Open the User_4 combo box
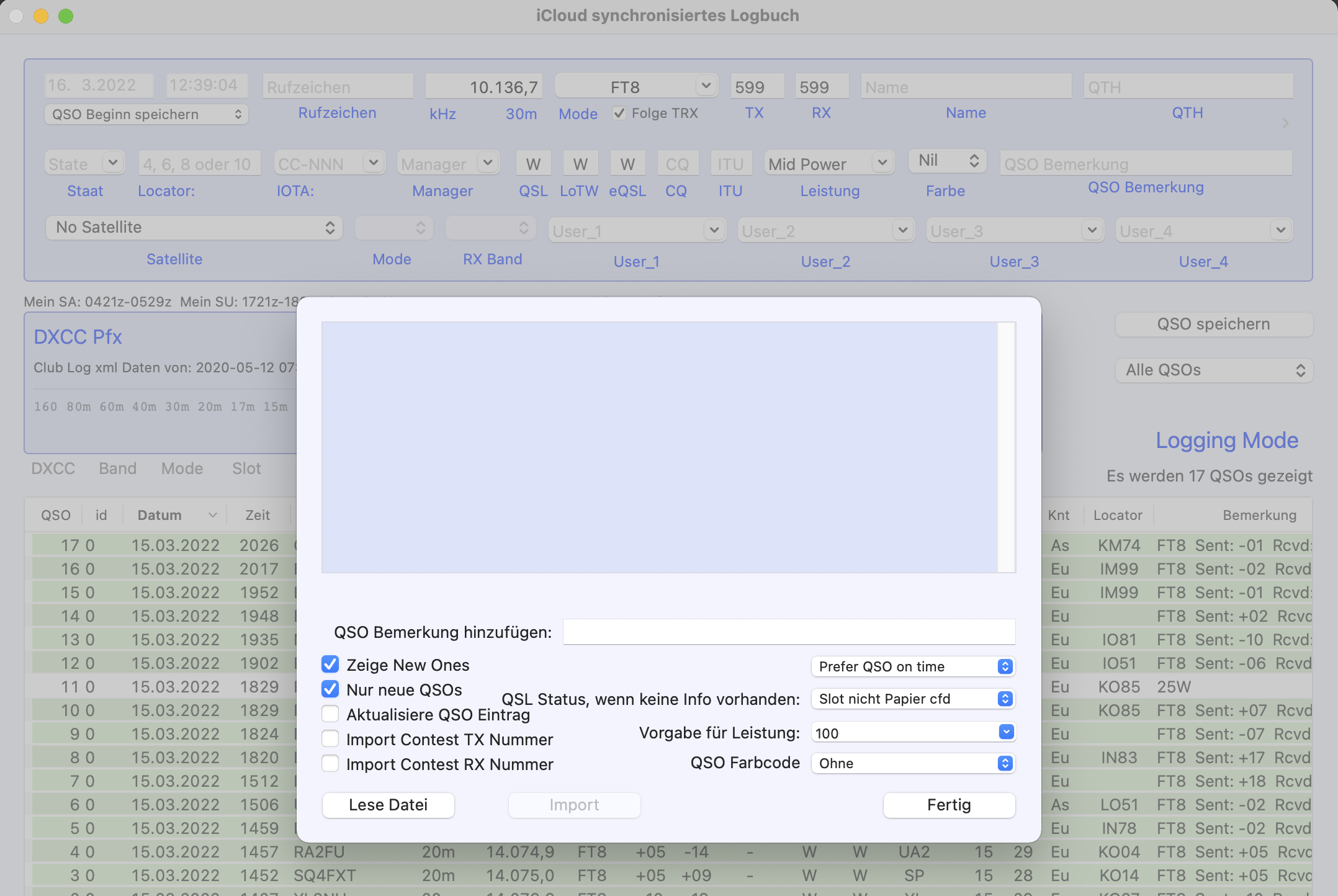Image resolution: width=1338 pixels, height=896 pixels. [1281, 230]
